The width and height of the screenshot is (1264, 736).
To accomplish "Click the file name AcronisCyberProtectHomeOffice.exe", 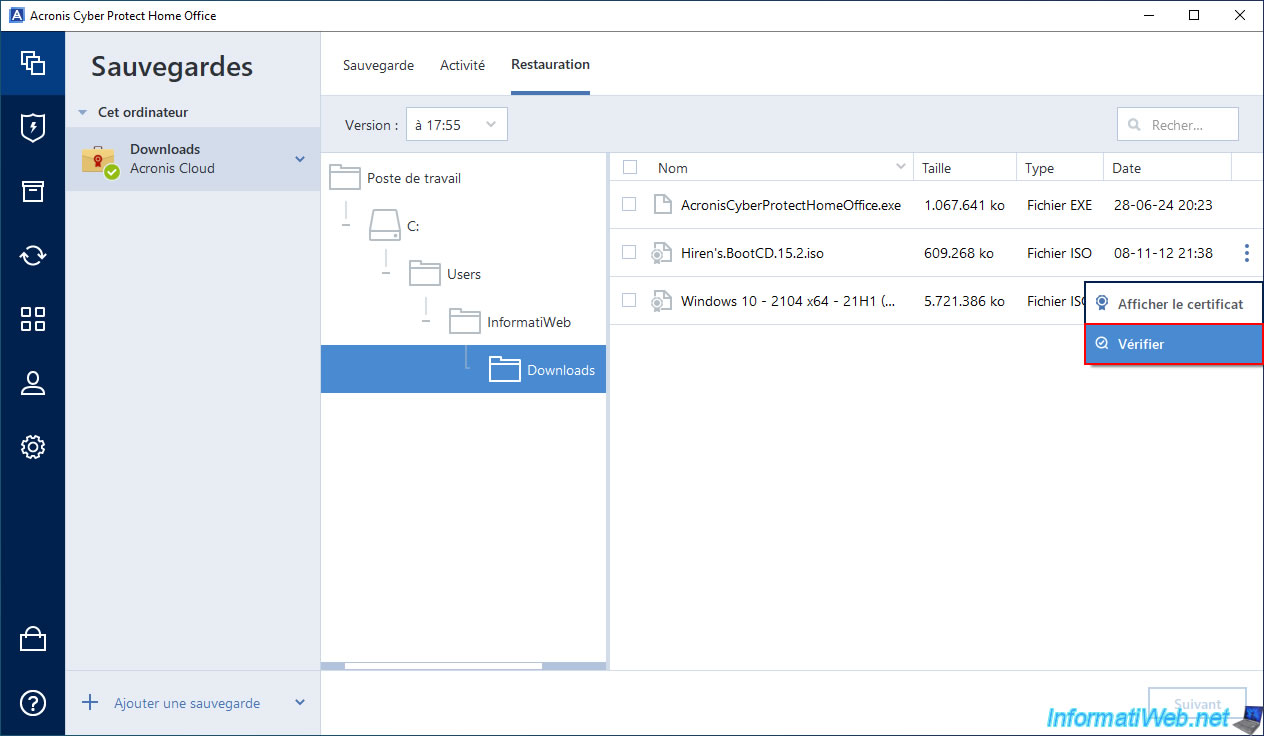I will (x=791, y=205).
